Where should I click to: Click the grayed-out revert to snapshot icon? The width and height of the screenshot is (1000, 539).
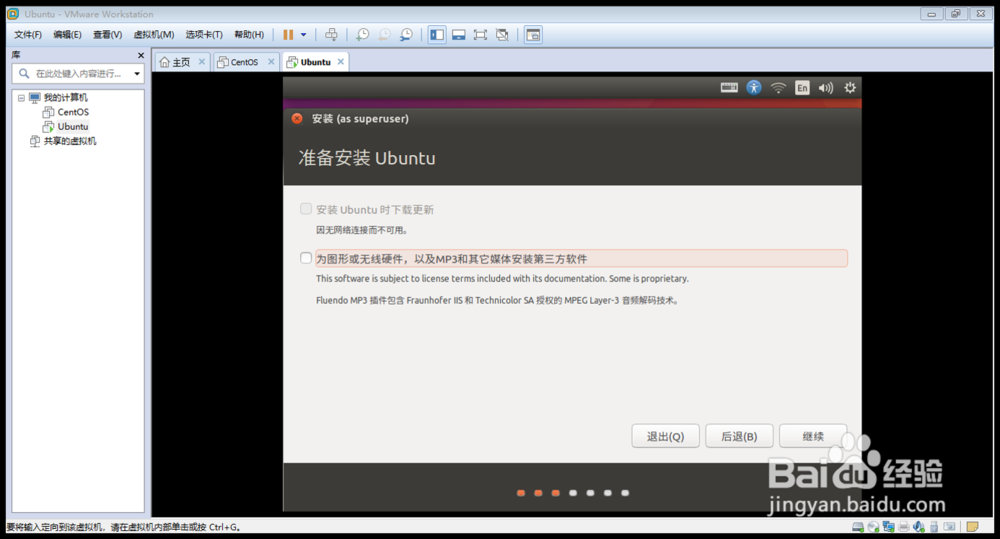[x=385, y=35]
